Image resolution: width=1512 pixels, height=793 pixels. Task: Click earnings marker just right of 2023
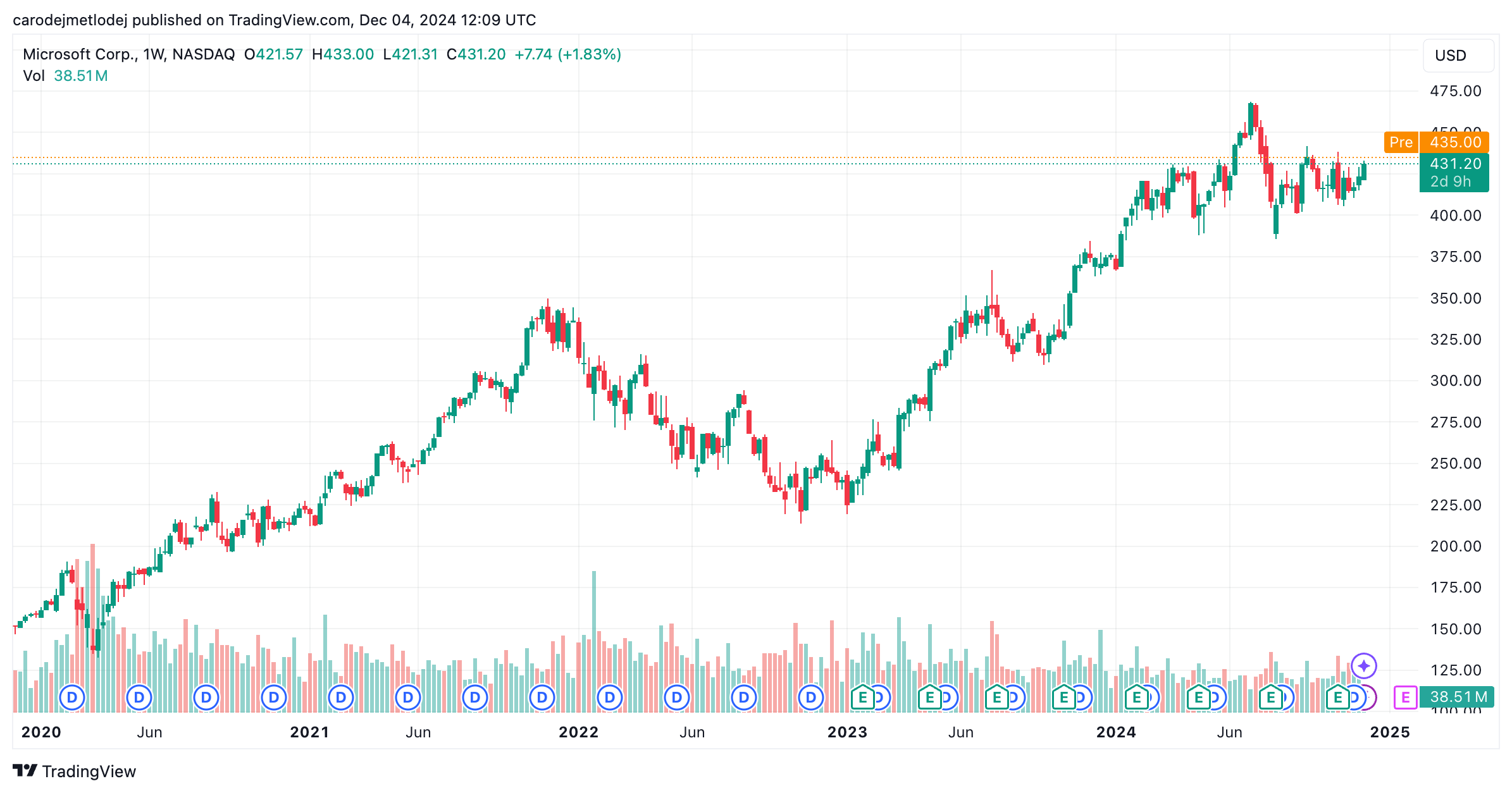862,698
